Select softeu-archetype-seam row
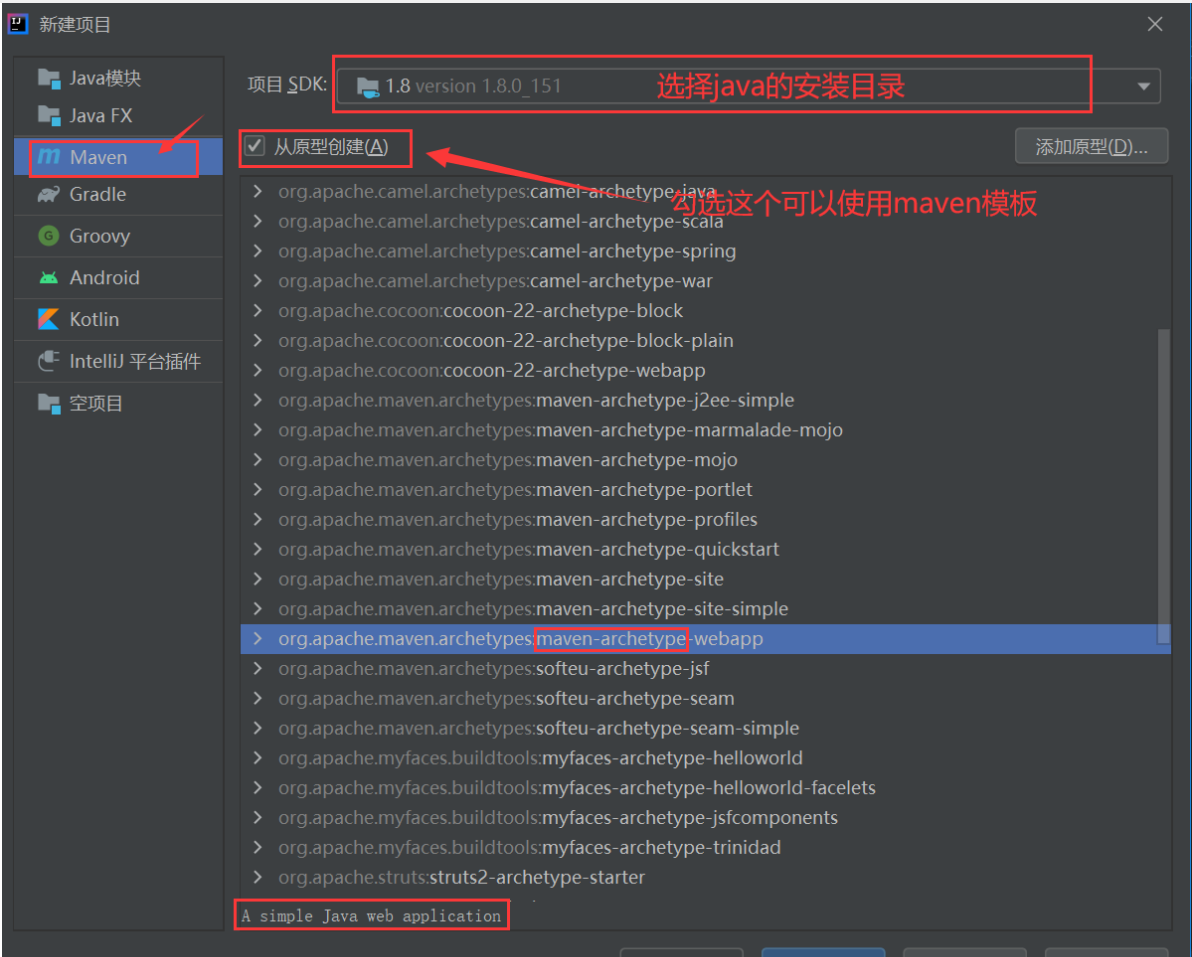Screen dimensions: 1192x957 (705, 699)
